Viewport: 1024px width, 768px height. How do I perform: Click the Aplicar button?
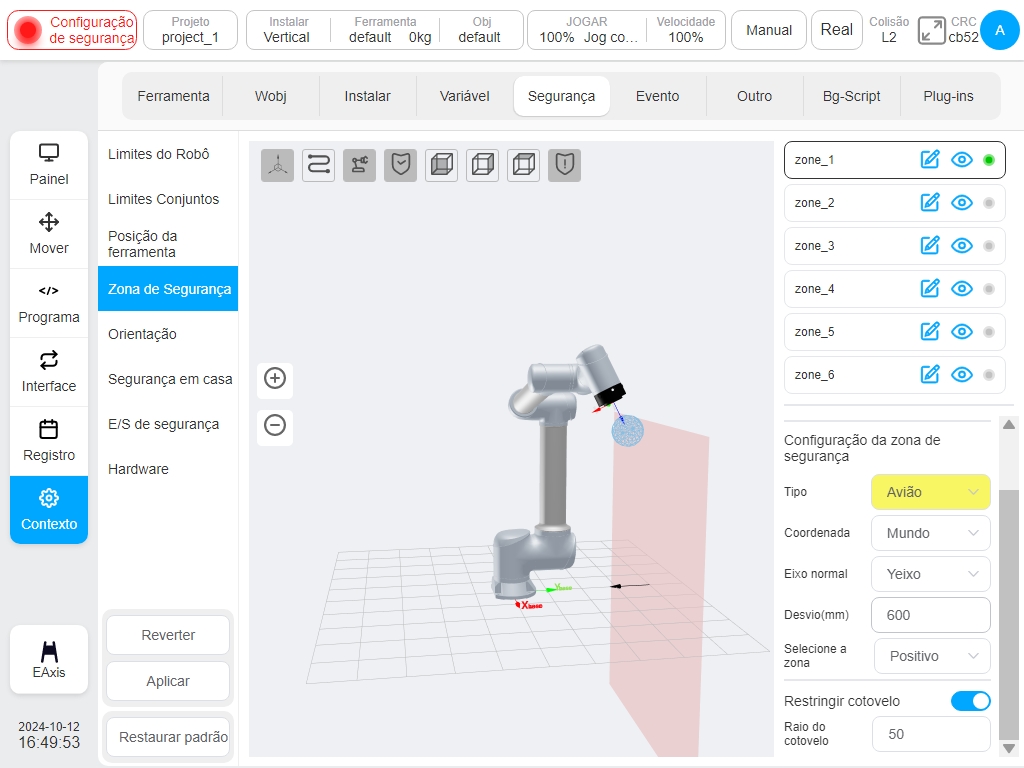168,681
